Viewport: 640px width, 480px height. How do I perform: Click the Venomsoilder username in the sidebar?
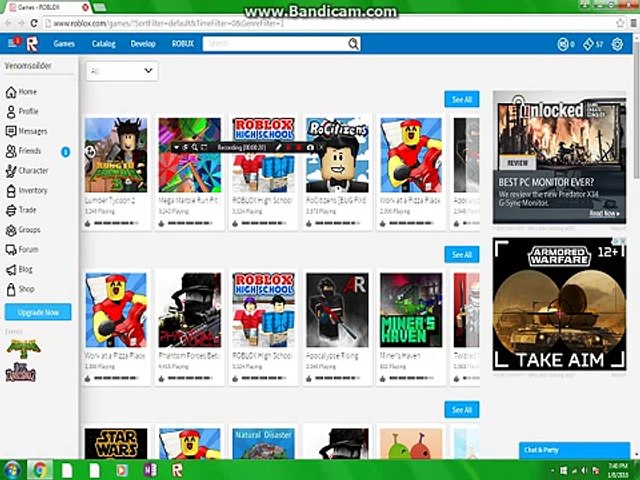click(x=28, y=66)
